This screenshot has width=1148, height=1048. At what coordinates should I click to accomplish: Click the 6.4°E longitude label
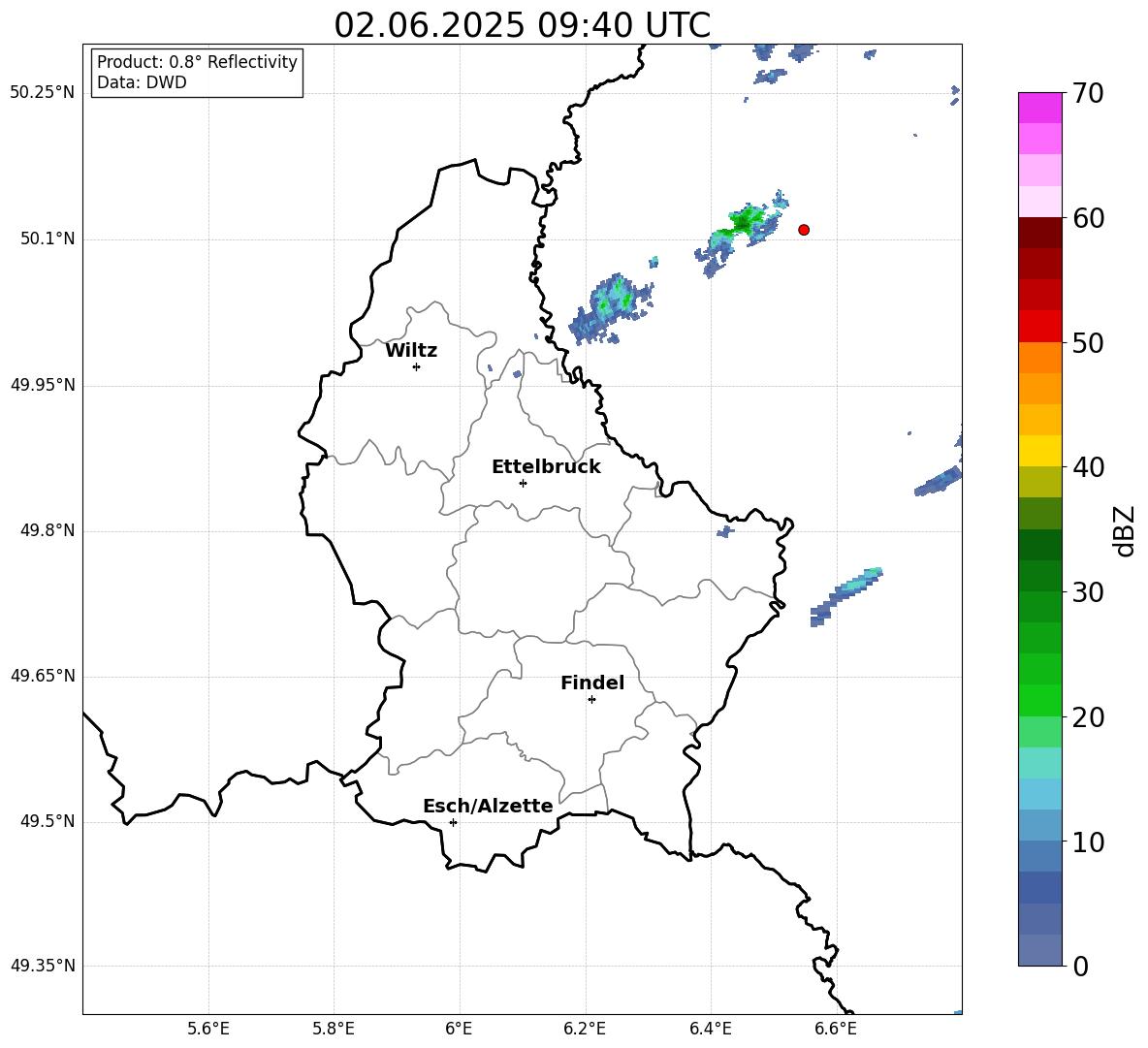710,1029
